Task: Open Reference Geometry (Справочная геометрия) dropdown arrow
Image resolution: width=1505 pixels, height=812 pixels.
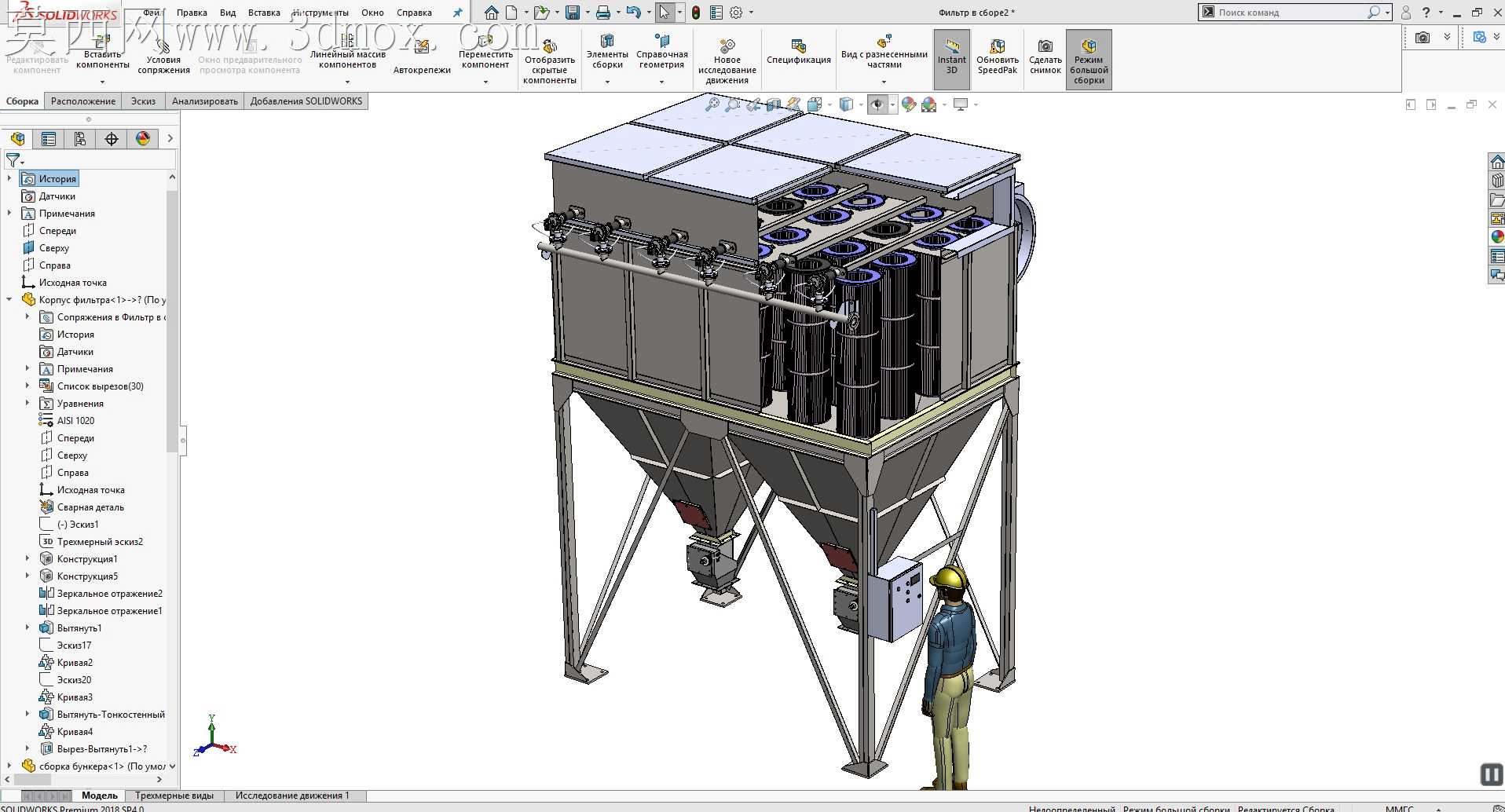Action: pyautogui.click(x=661, y=82)
